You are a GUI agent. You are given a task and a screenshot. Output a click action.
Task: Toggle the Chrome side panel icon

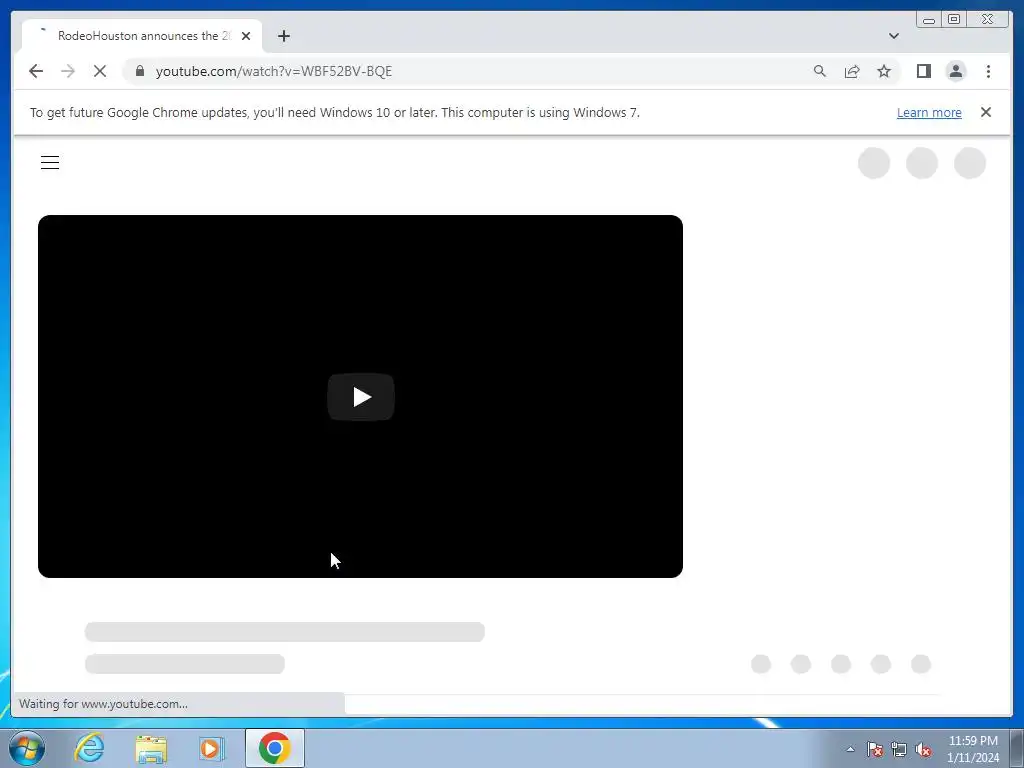pyautogui.click(x=923, y=71)
